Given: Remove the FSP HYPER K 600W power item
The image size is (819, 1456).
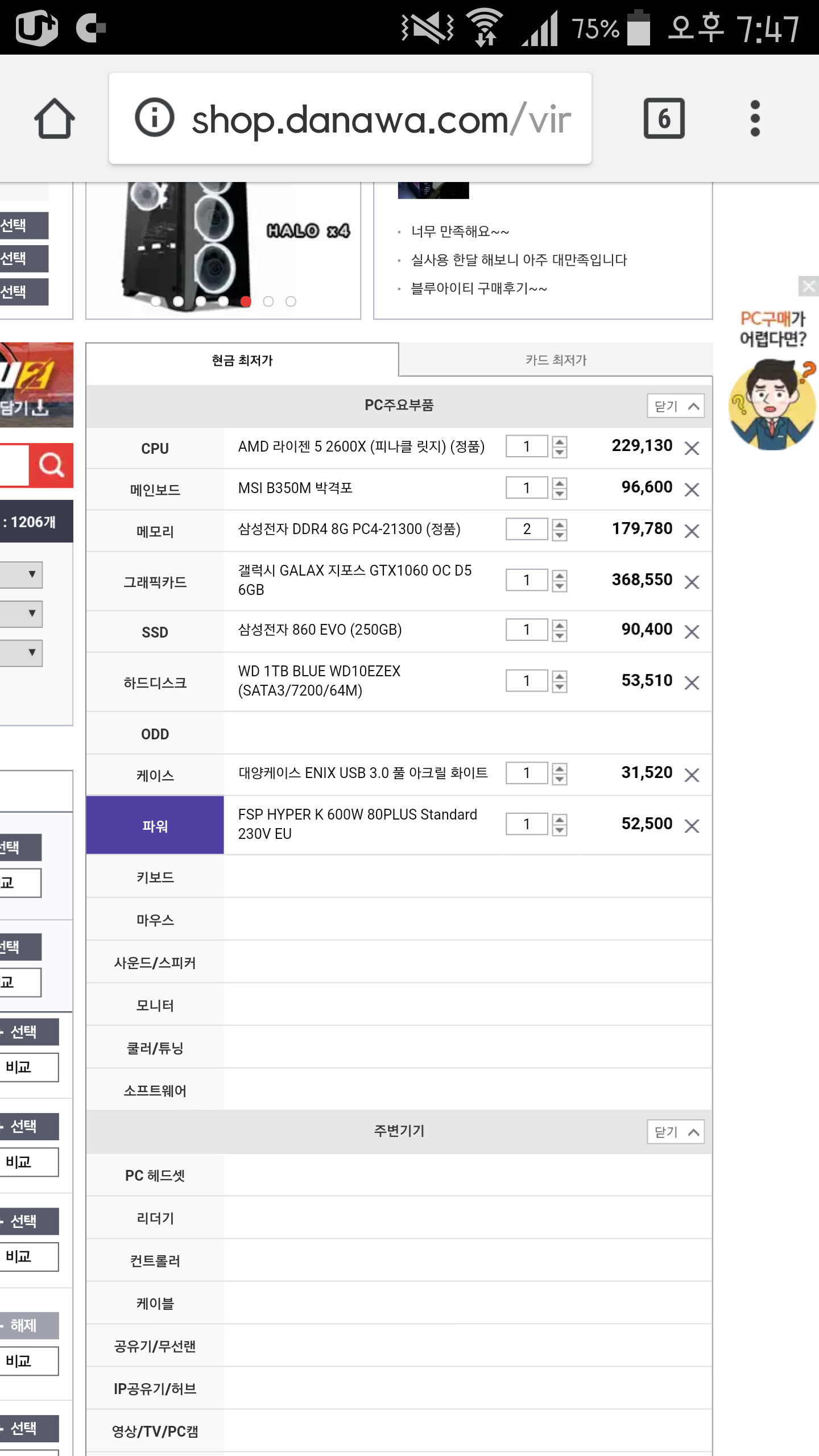Looking at the screenshot, I should pos(692,826).
